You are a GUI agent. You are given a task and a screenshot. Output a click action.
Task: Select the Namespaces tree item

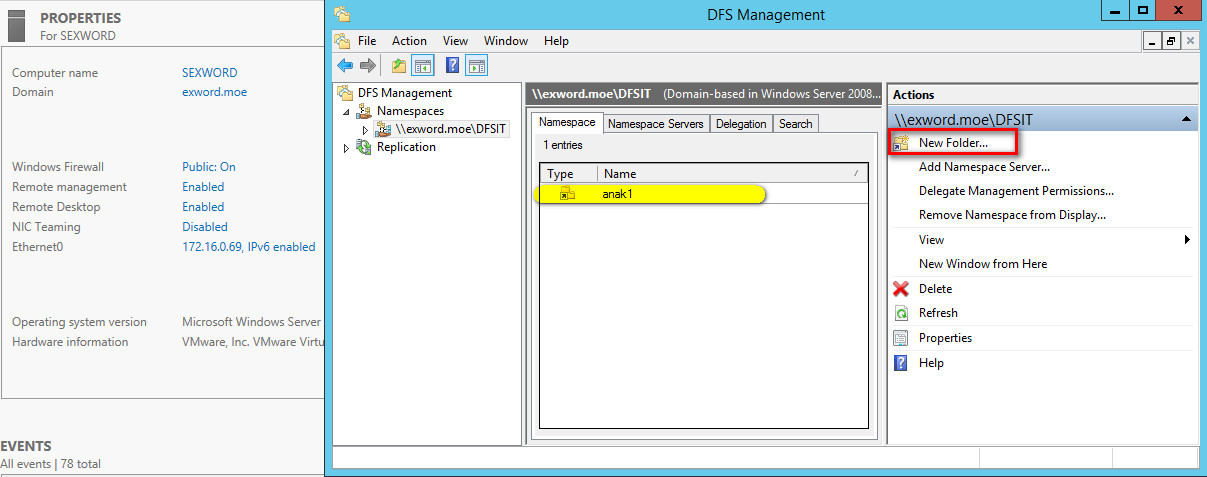tap(410, 111)
